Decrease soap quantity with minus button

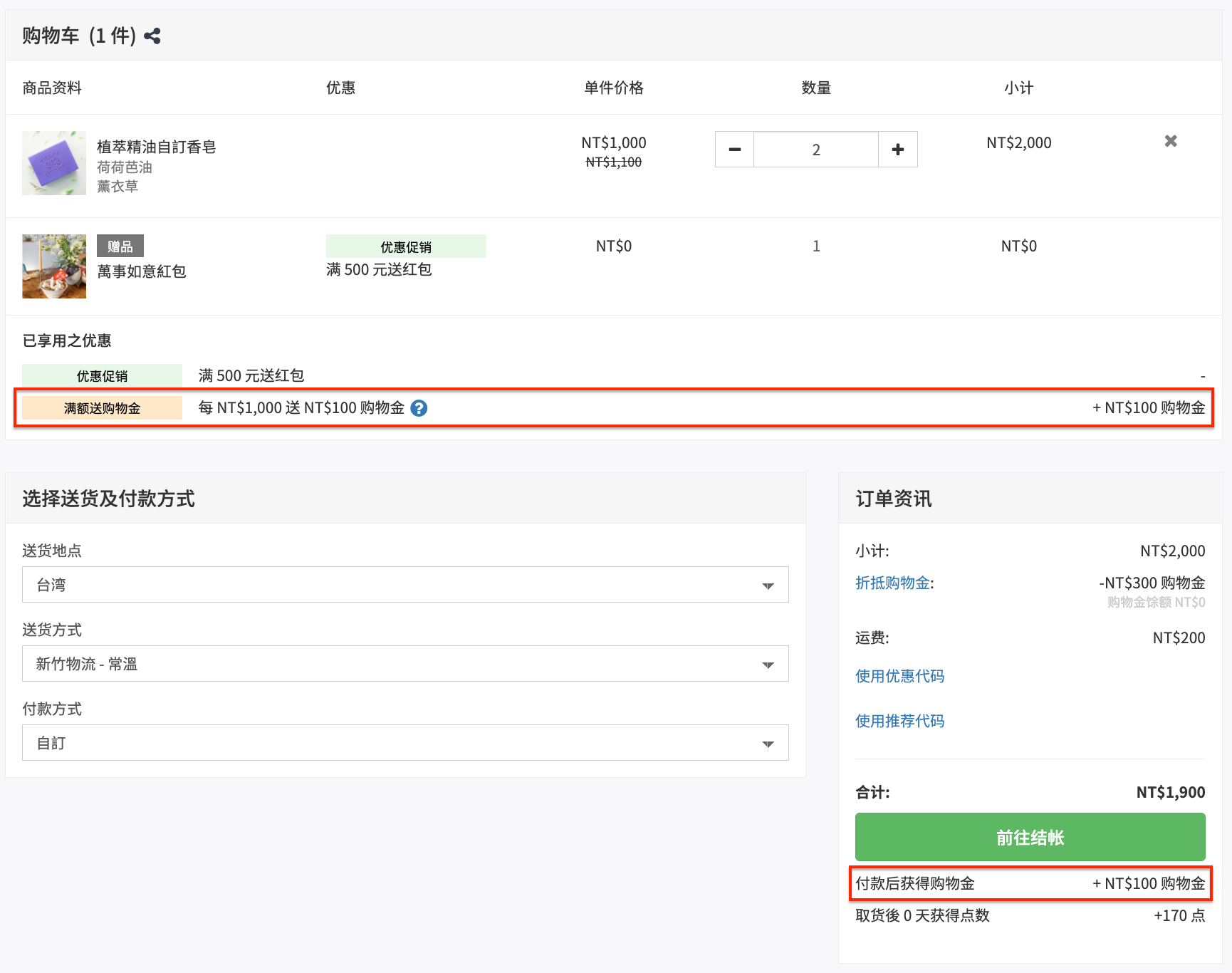[734, 150]
